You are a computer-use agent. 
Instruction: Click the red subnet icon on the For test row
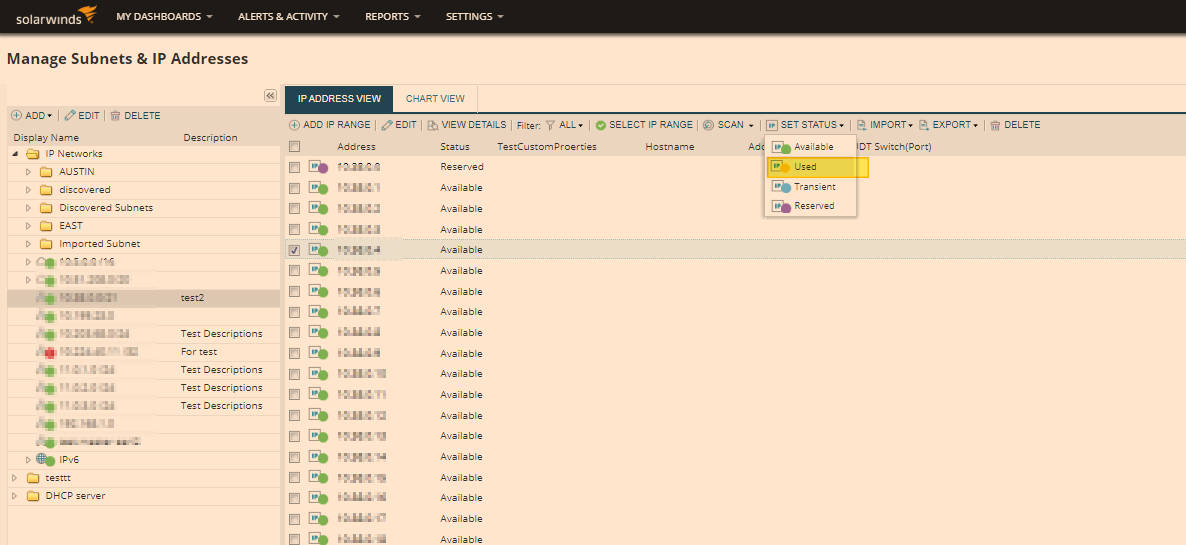(48, 352)
